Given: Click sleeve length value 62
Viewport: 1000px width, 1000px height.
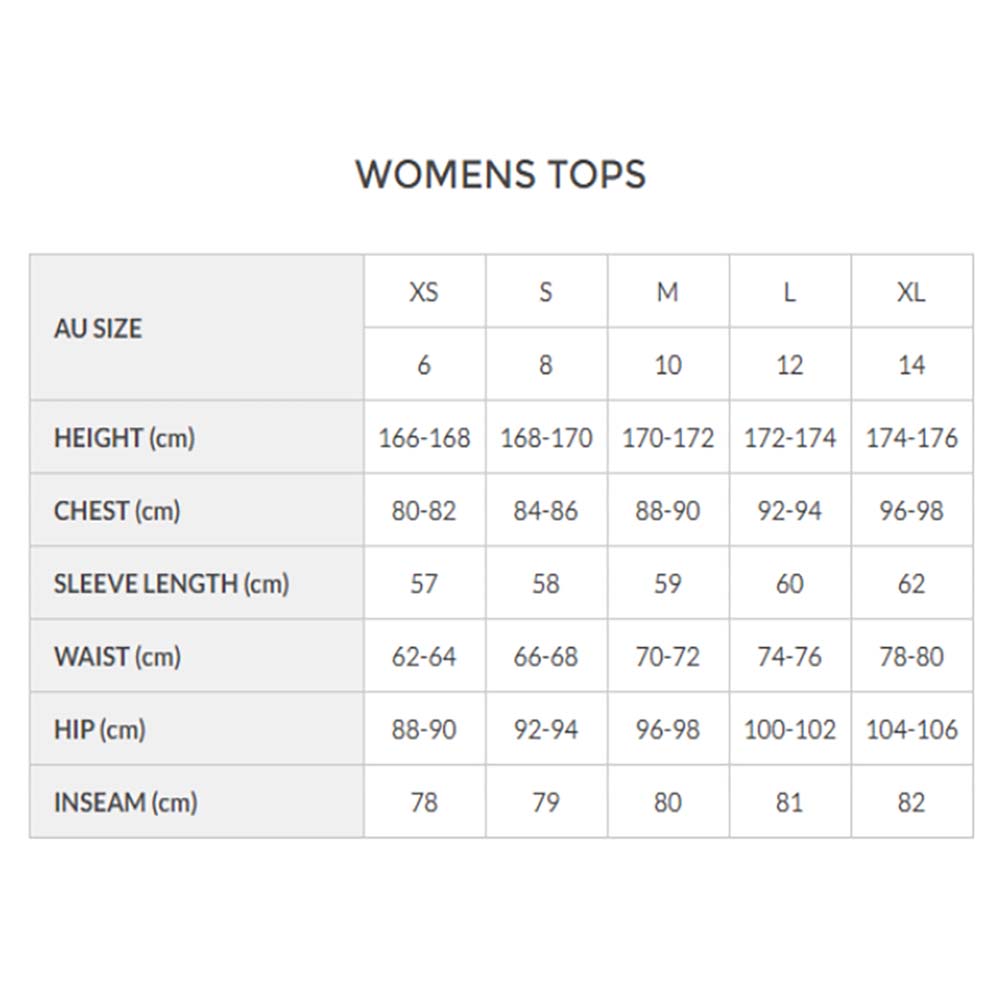Looking at the screenshot, I should coord(911,584).
